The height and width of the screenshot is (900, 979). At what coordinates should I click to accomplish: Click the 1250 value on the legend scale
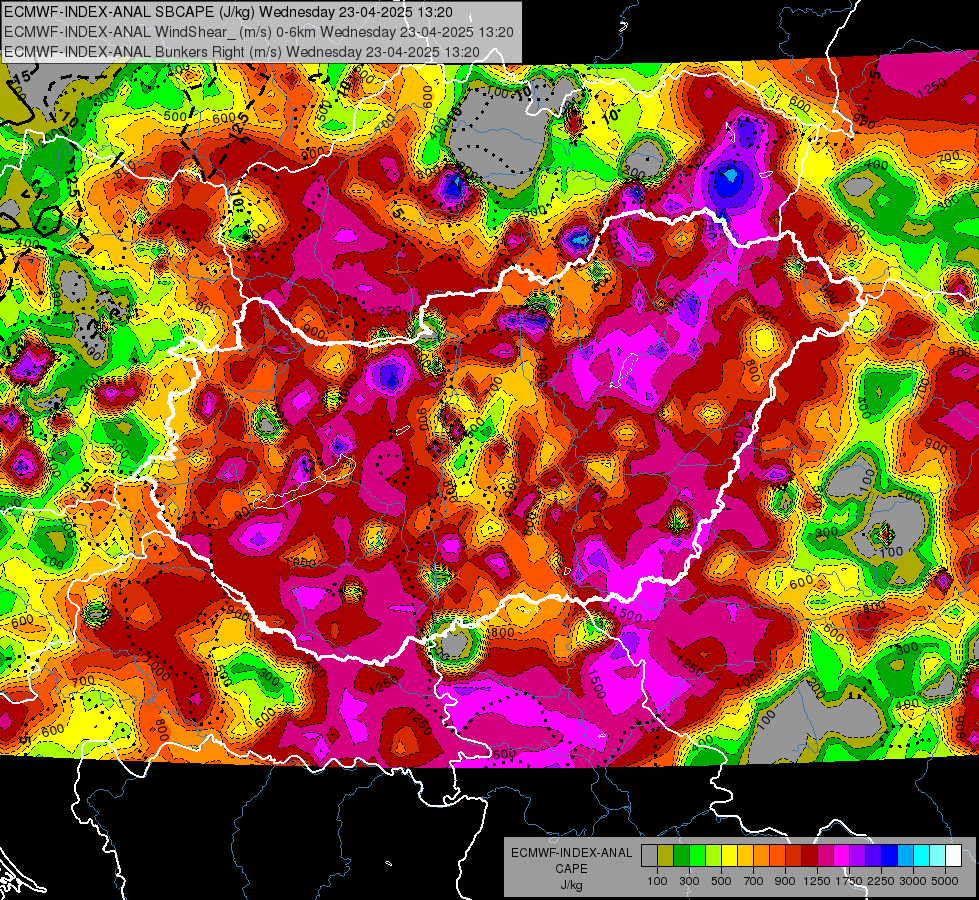pyautogui.click(x=817, y=881)
